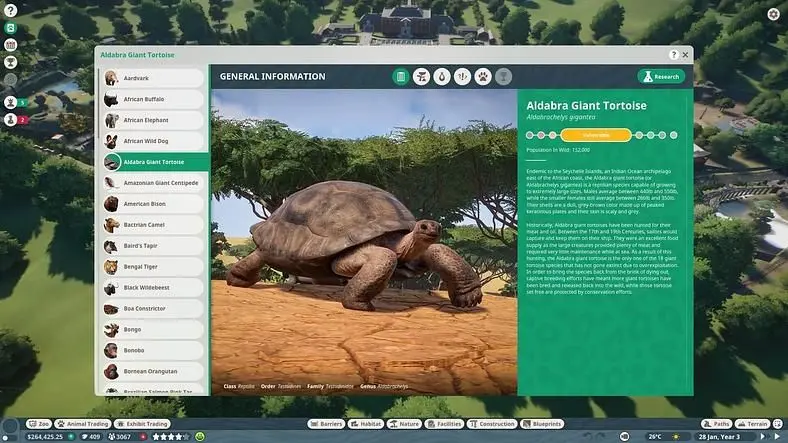788x443 pixels.
Task: Switch to the habitat requirements tab icon
Action: coord(421,77)
